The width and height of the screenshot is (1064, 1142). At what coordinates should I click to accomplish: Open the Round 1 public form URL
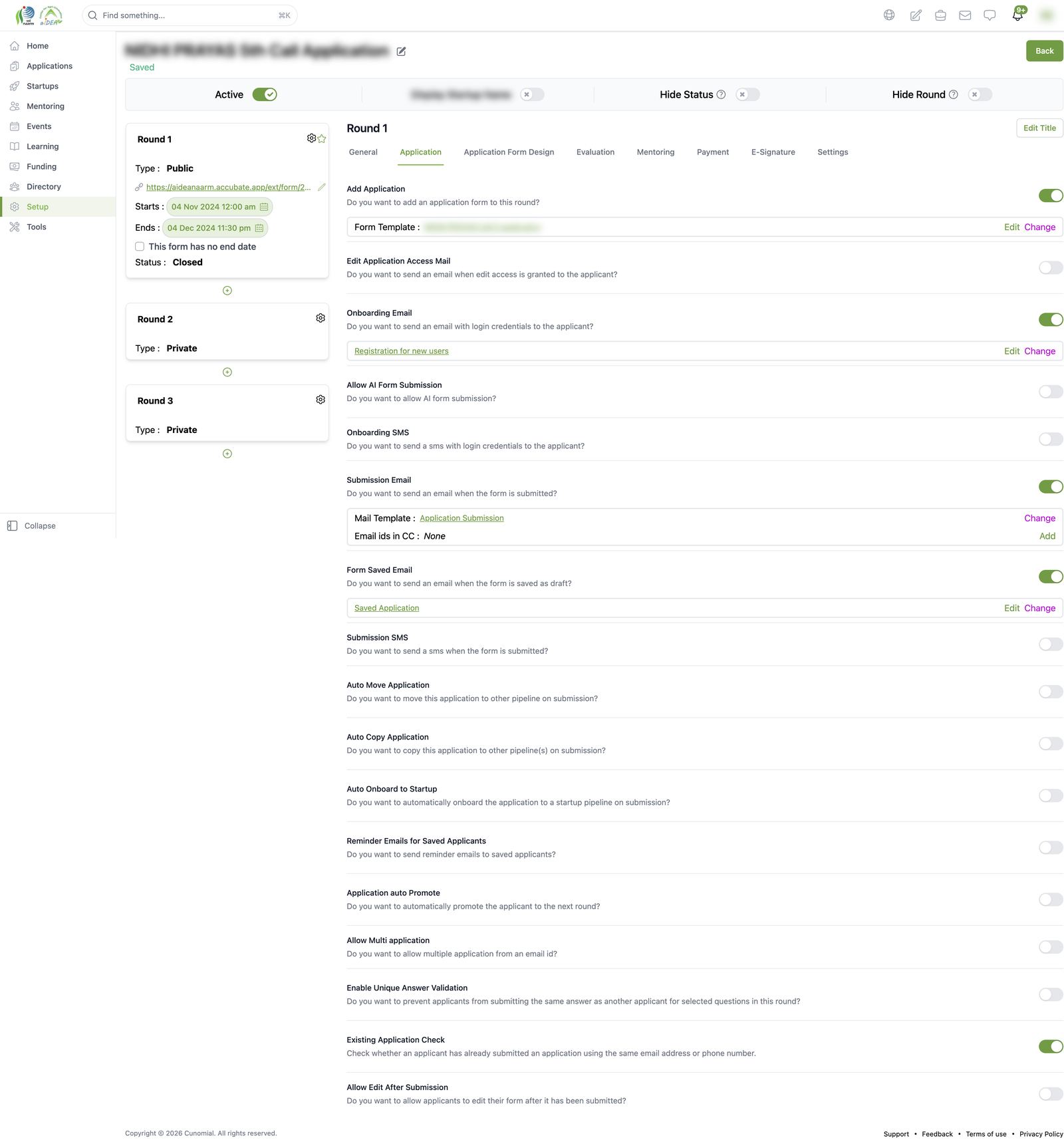click(228, 188)
